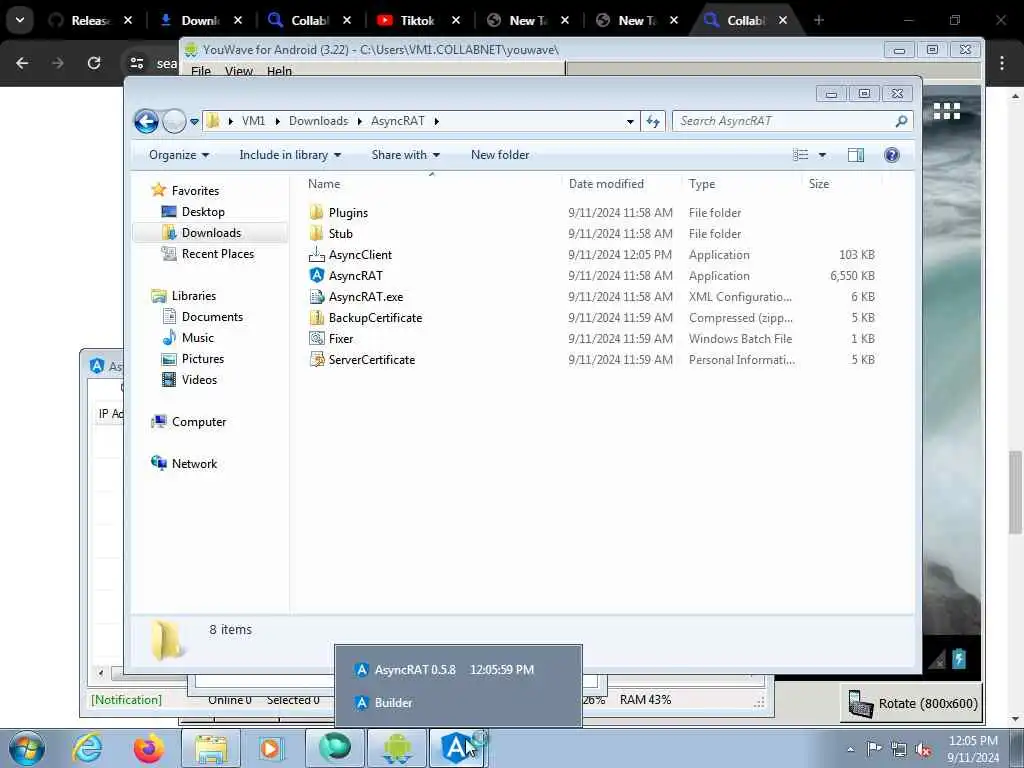Click New folder button
This screenshot has width=1024, height=768.
pyautogui.click(x=500, y=155)
